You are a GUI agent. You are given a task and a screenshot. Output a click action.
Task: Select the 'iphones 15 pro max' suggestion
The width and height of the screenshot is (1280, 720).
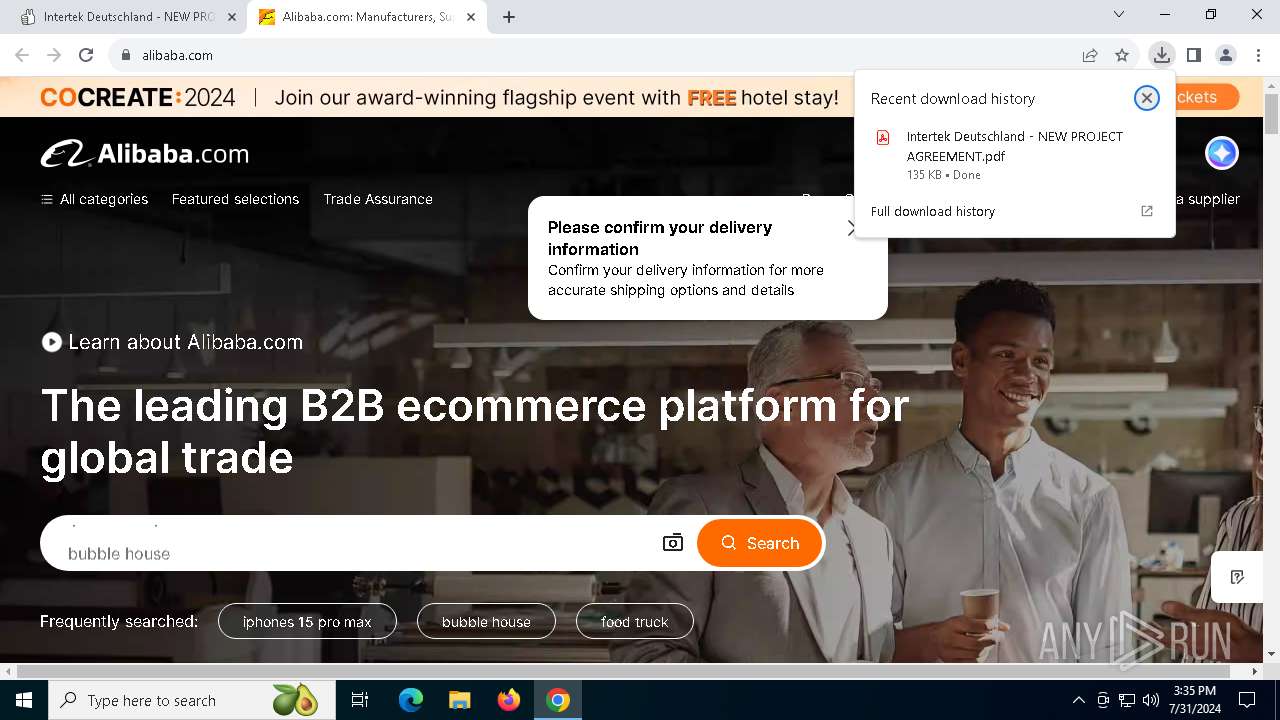pos(307,622)
